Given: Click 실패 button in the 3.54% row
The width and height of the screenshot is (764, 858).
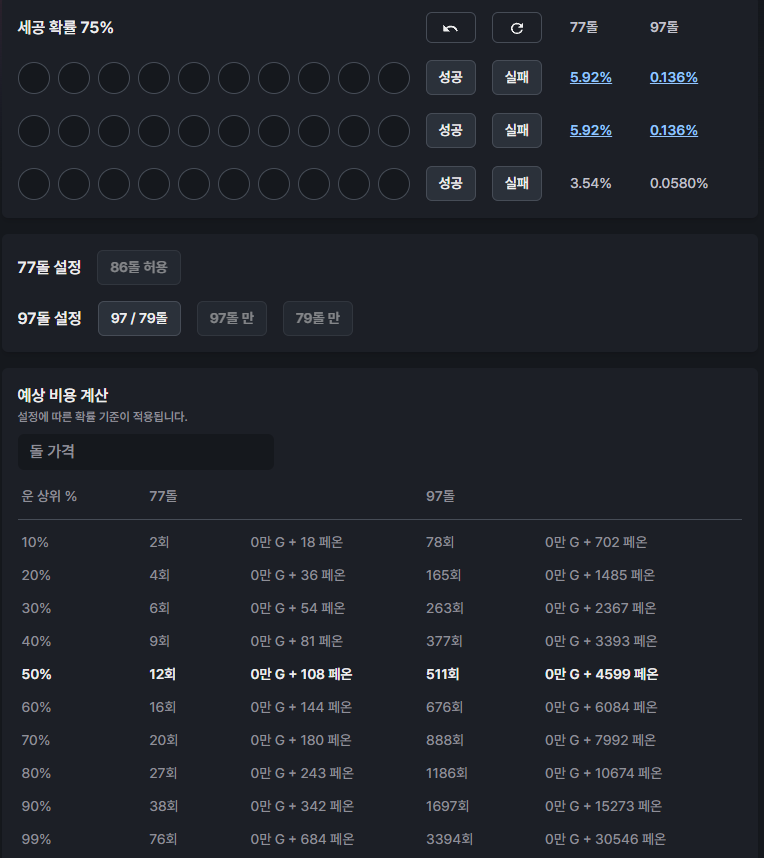Looking at the screenshot, I should pyautogui.click(x=517, y=183).
